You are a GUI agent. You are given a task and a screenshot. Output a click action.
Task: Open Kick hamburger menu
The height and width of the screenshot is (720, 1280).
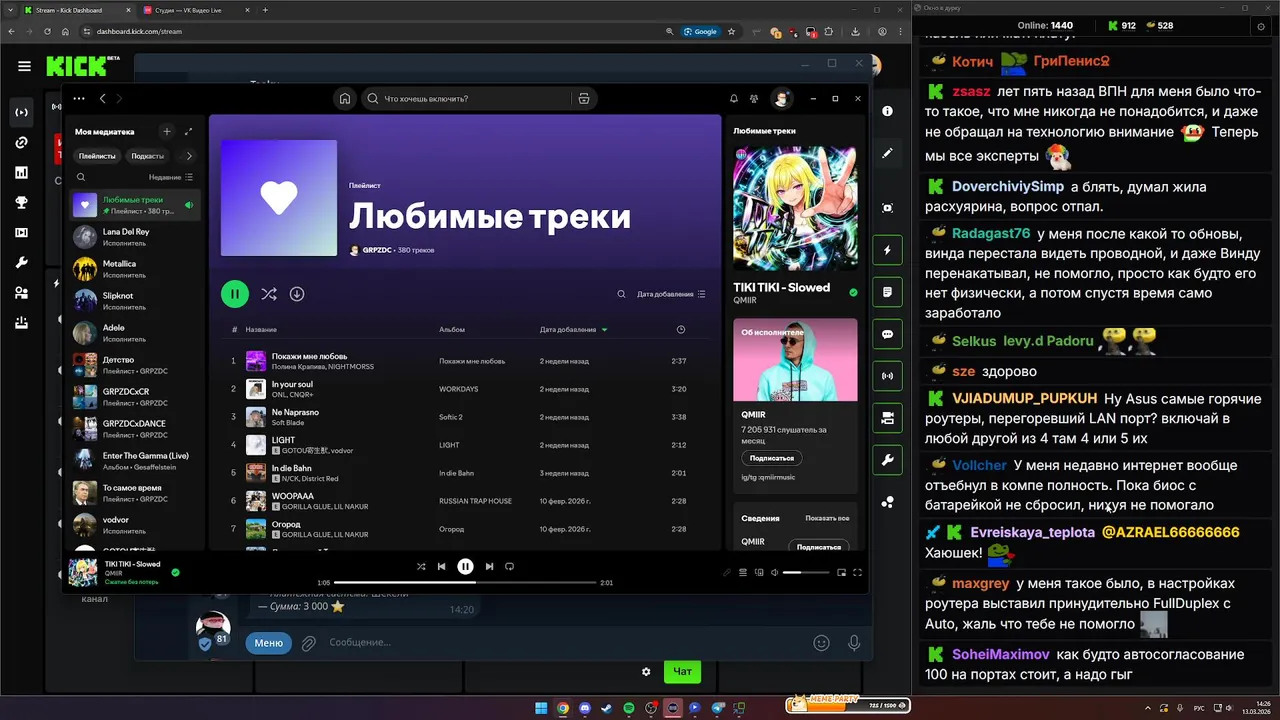[24, 66]
